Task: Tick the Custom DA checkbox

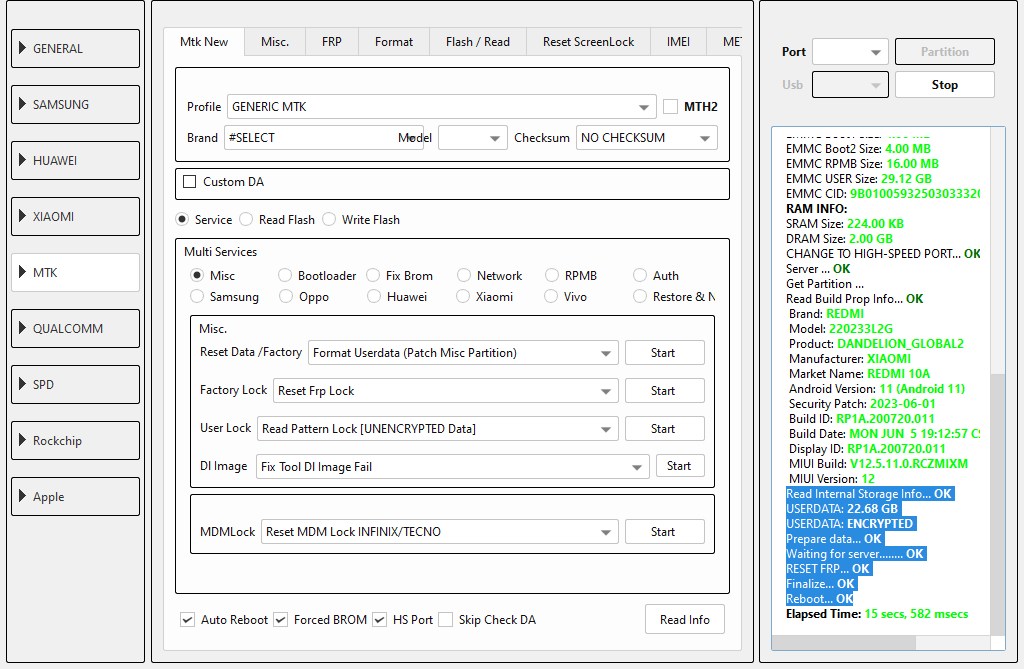Action: pyautogui.click(x=190, y=182)
